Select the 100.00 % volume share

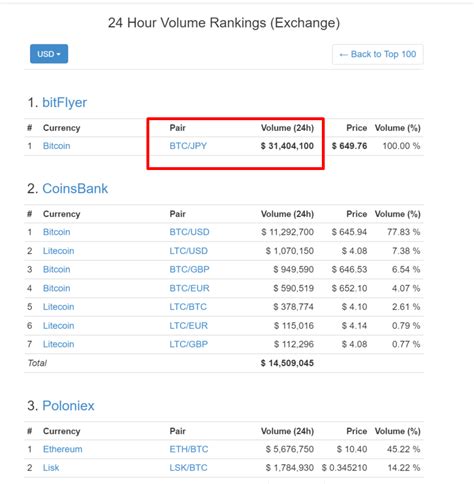pos(401,146)
